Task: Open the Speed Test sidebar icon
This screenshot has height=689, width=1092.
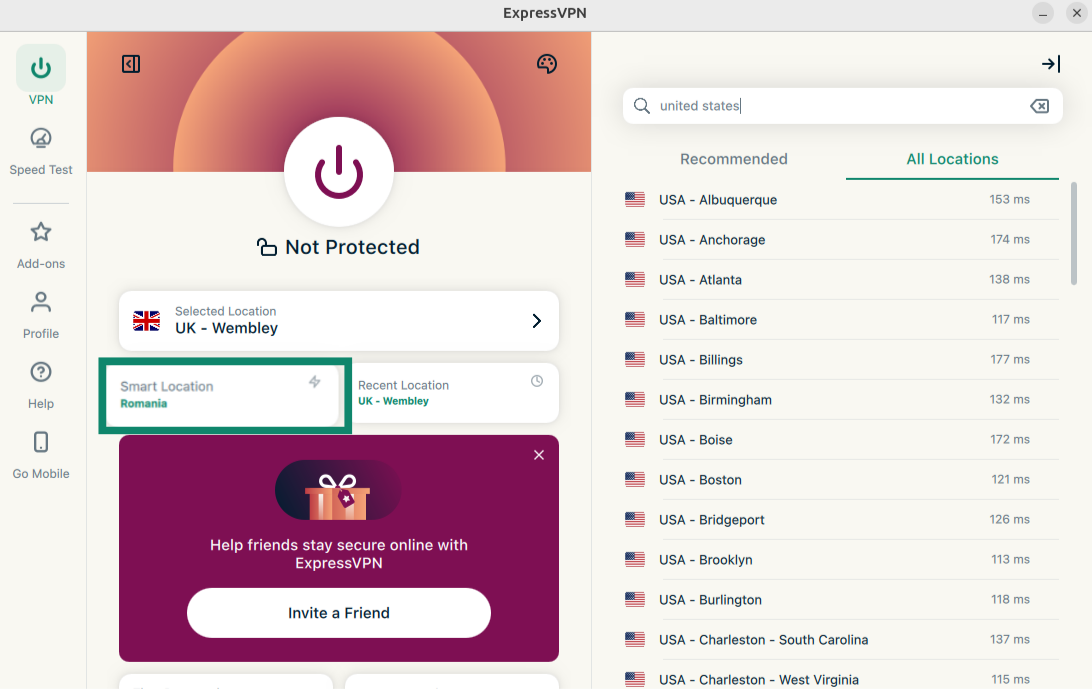Action: coord(41,139)
